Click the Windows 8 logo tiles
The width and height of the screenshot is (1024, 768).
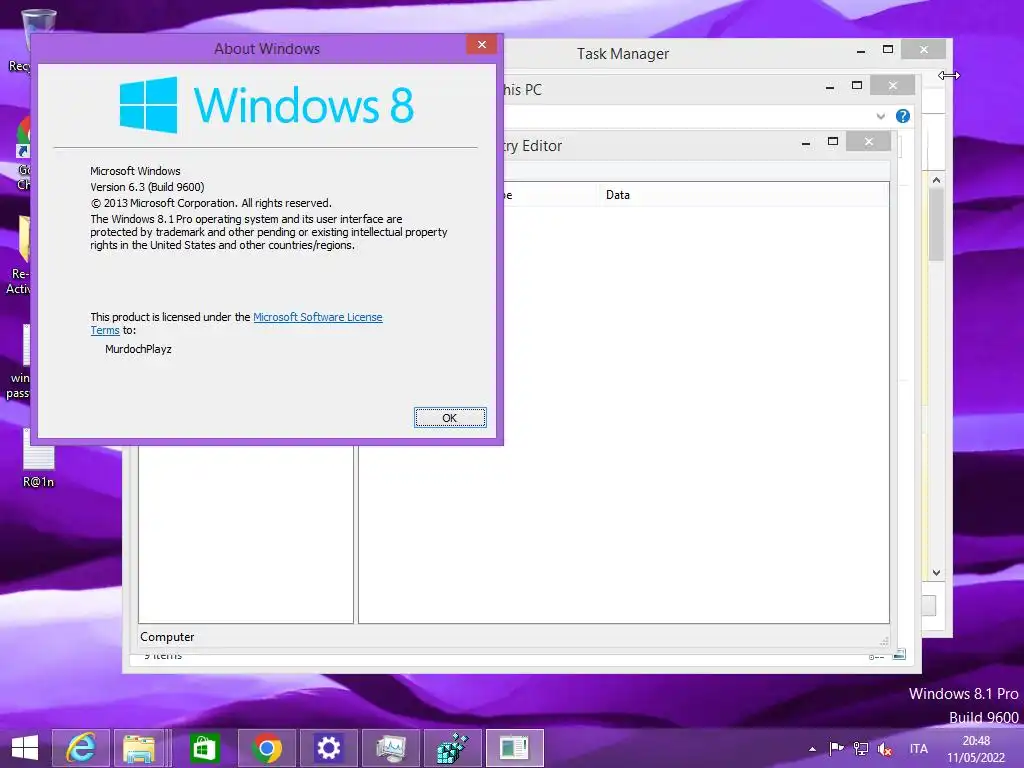pyautogui.click(x=148, y=105)
